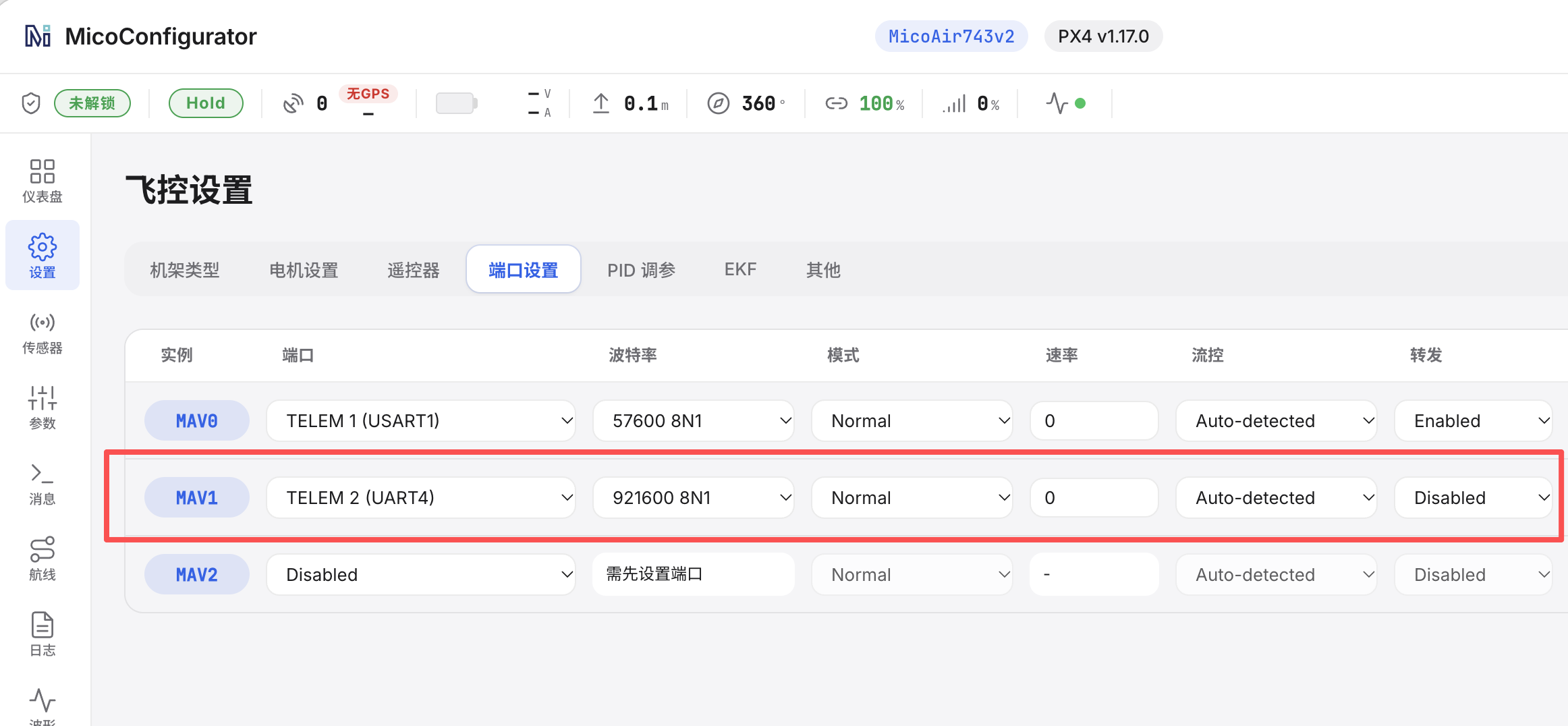Click the link quality chain icon
The image size is (1568, 726).
coord(837,103)
